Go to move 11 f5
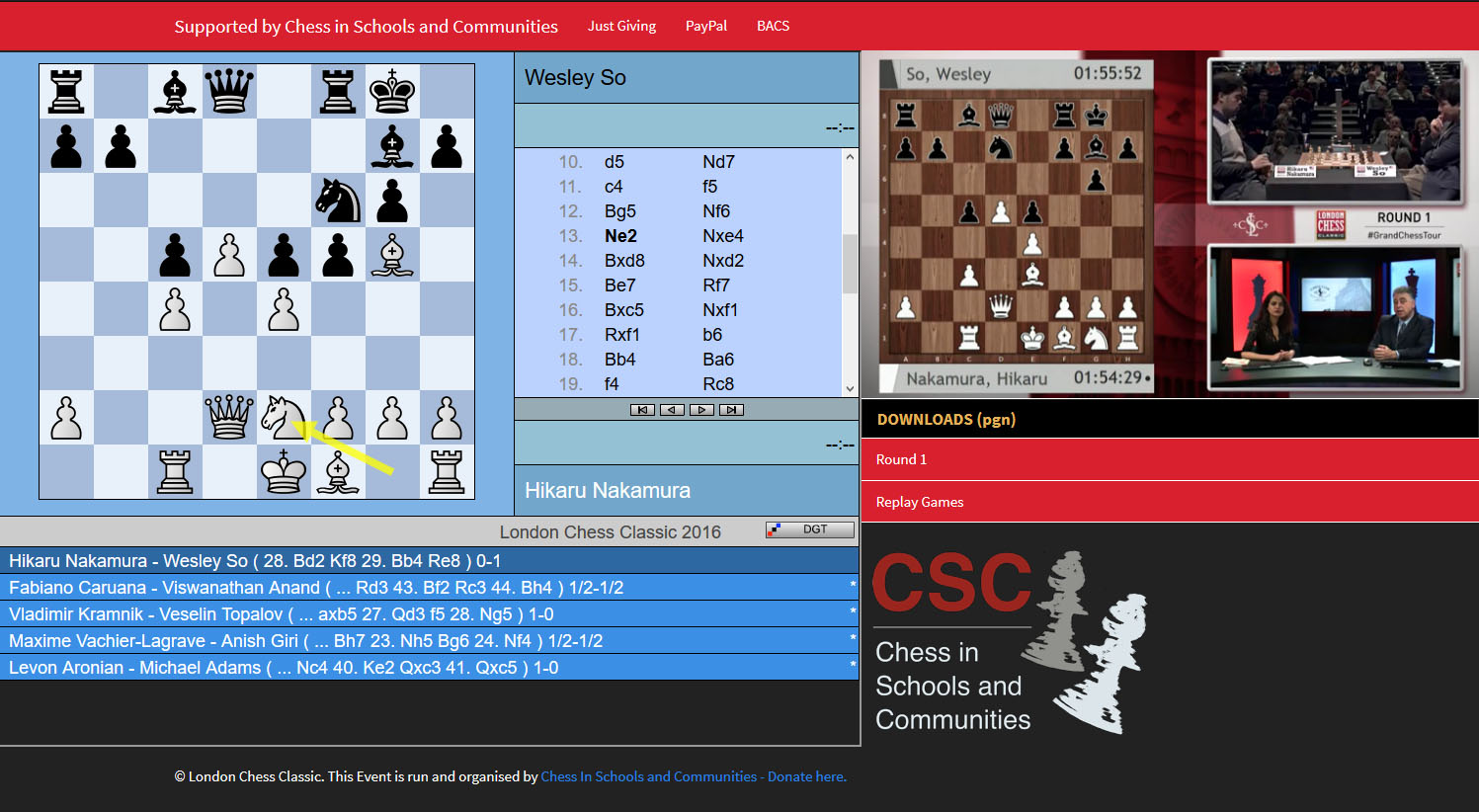The image size is (1479, 812). (709, 187)
